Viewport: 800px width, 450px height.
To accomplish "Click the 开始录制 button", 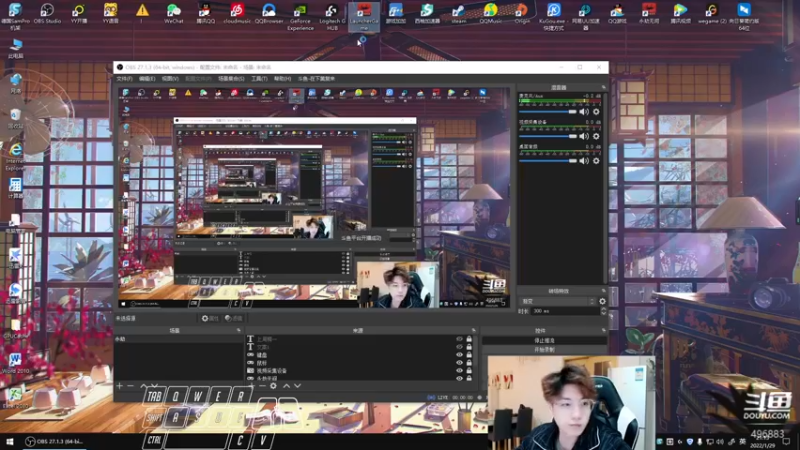I will pos(544,350).
